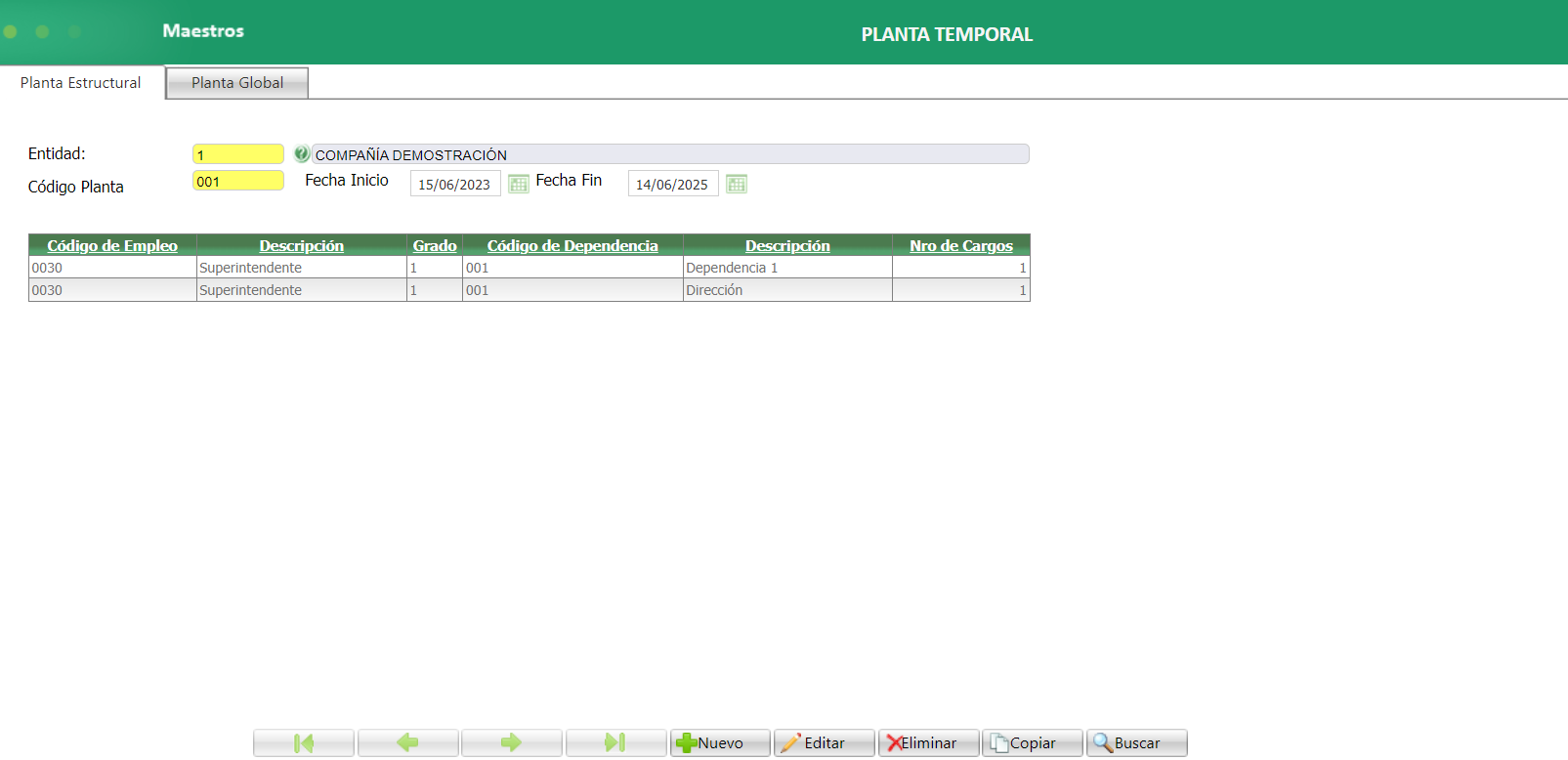Focus the Código Planta field
The image size is (1568, 760).
(238, 181)
